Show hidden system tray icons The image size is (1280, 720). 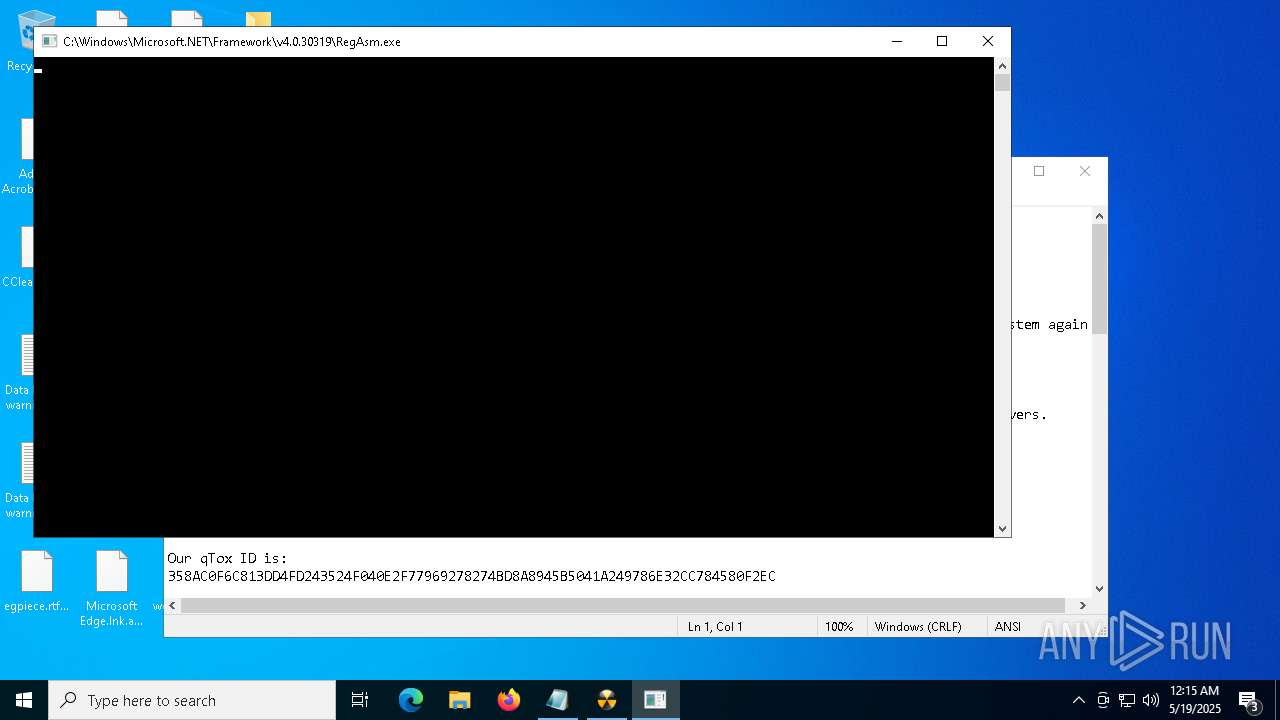click(1078, 700)
